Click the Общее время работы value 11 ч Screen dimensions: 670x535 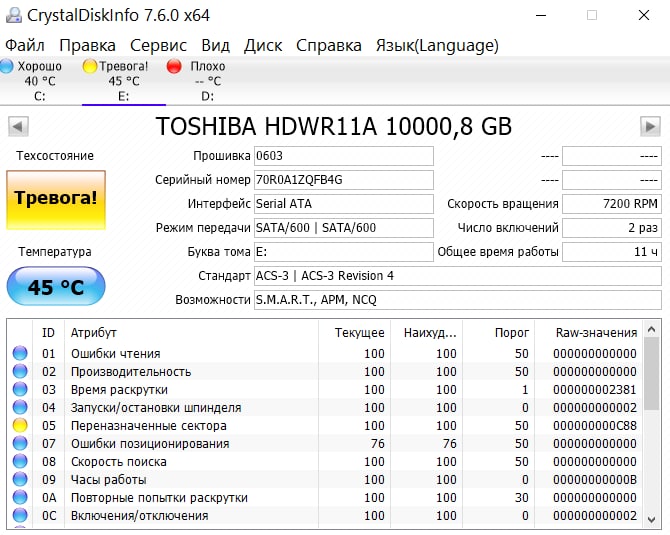pyautogui.click(x=612, y=252)
